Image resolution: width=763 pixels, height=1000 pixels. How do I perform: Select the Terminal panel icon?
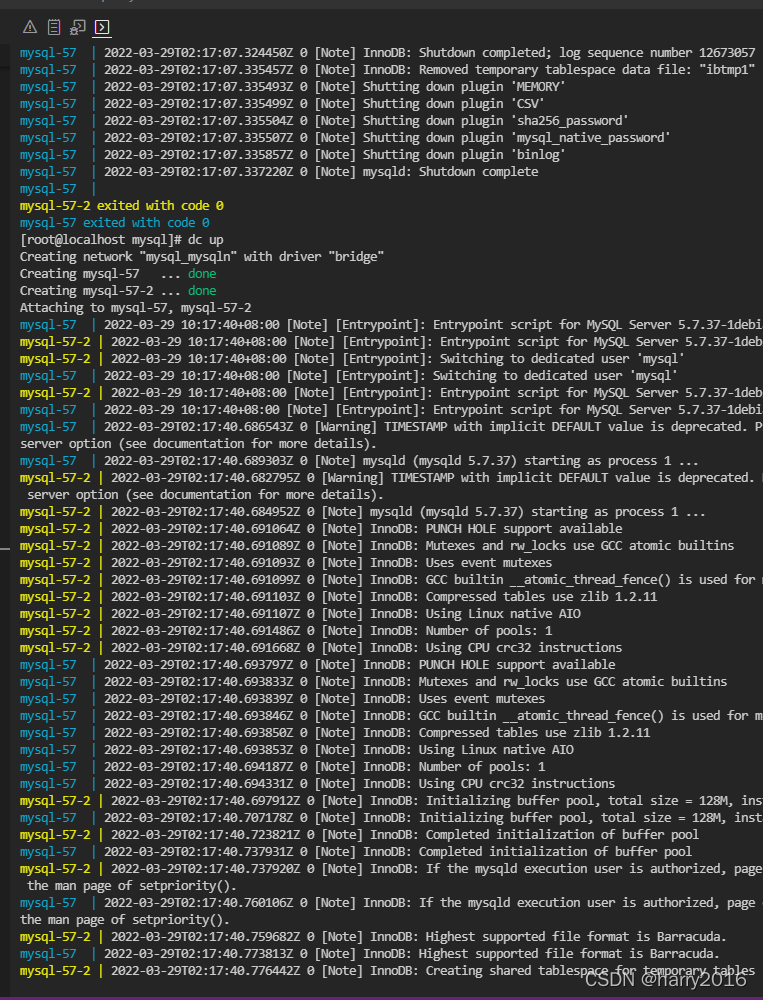tap(102, 27)
